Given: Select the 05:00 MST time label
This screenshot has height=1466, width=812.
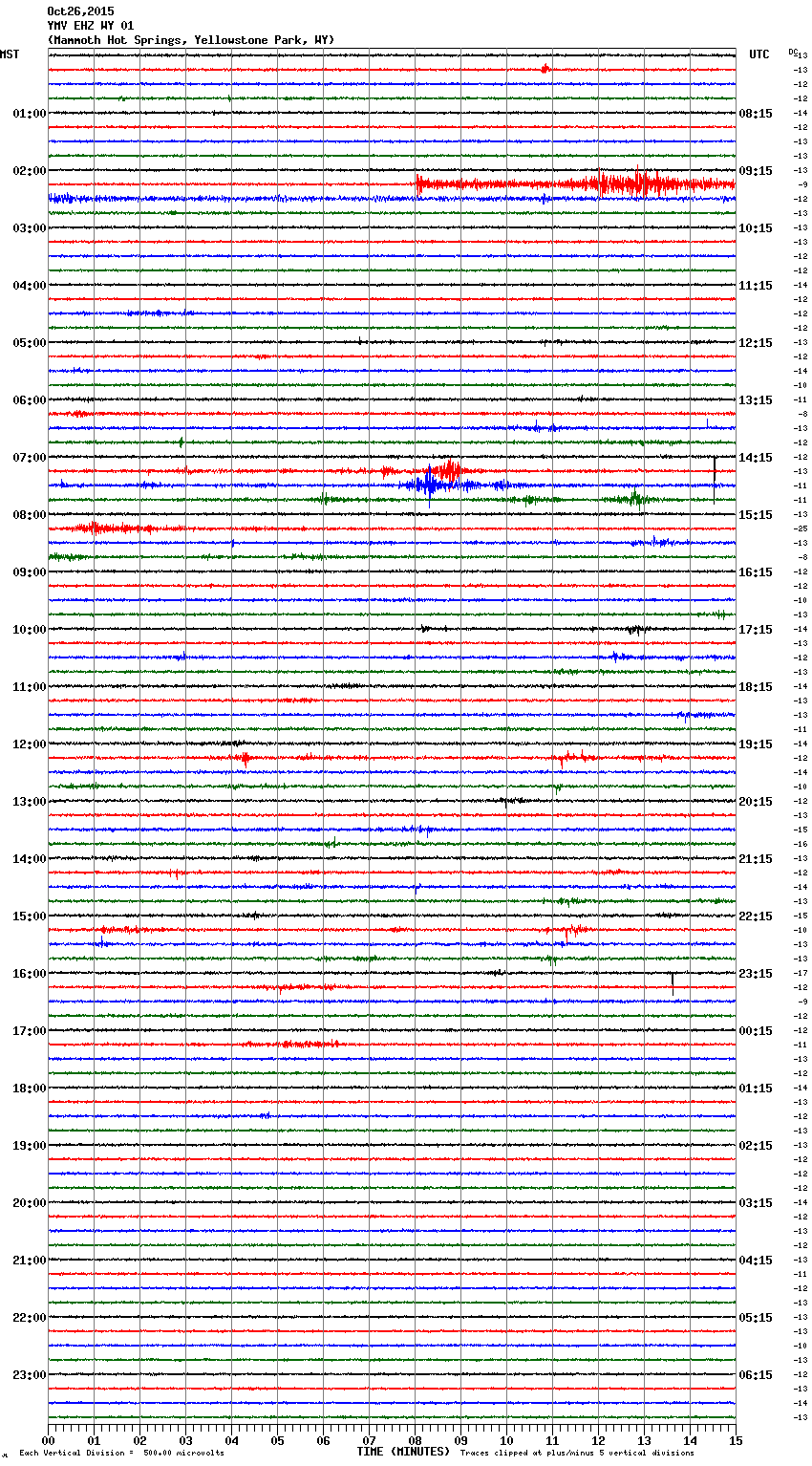Looking at the screenshot, I should pos(29,342).
